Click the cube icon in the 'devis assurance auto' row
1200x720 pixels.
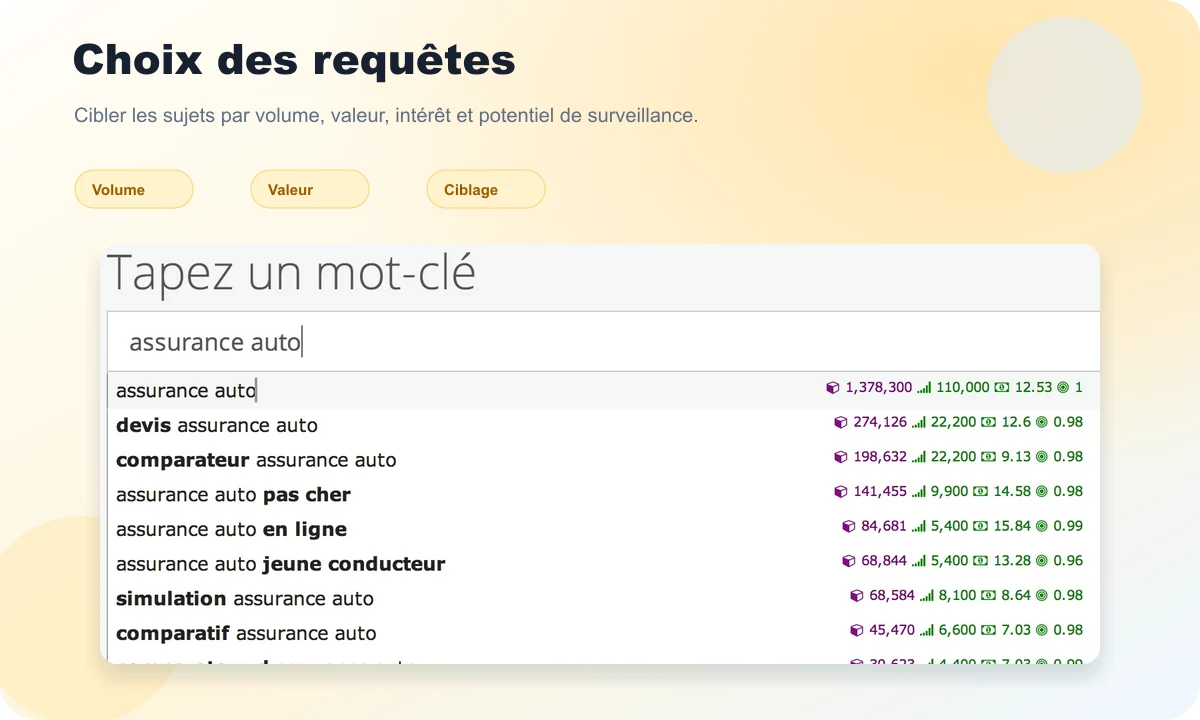pos(841,423)
